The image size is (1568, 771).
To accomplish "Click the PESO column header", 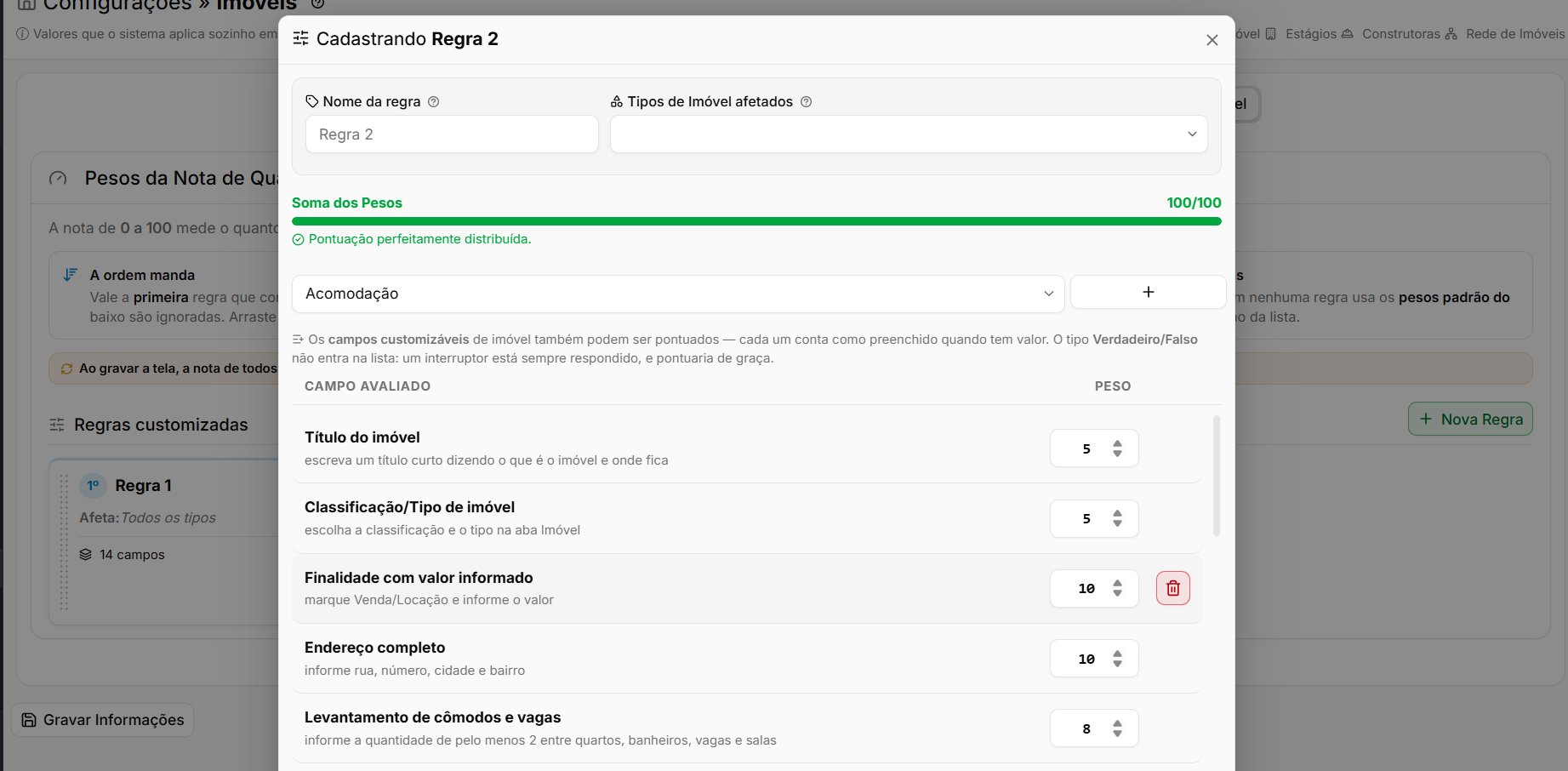I will click(1113, 386).
